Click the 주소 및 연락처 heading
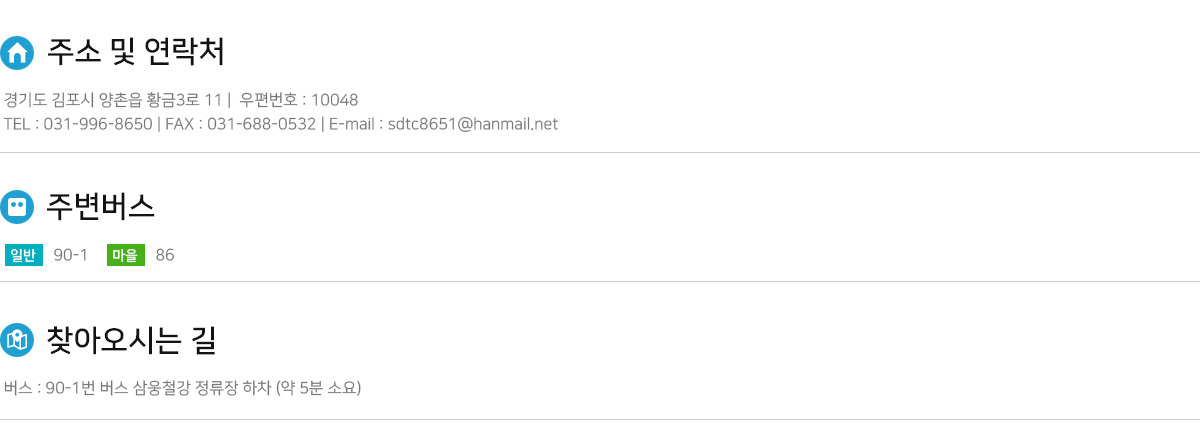The width and height of the screenshot is (1200, 445). [x=135, y=51]
